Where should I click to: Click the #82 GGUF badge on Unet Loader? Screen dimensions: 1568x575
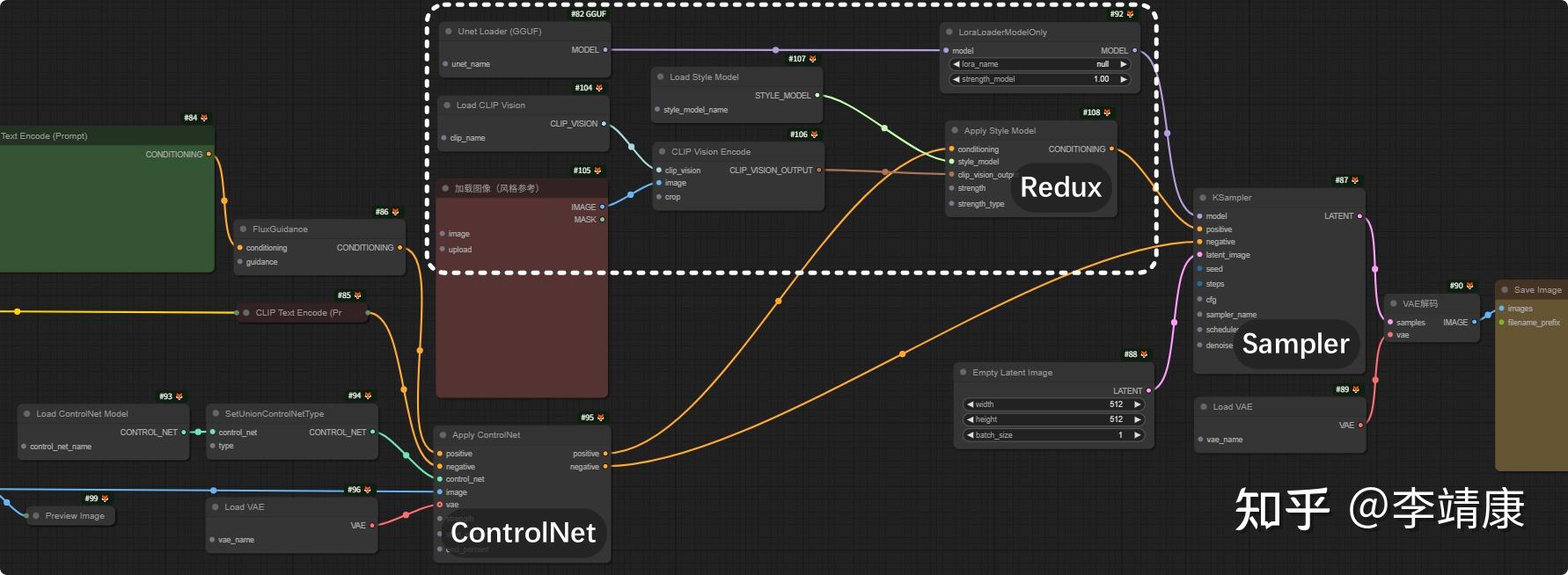pyautogui.click(x=589, y=14)
